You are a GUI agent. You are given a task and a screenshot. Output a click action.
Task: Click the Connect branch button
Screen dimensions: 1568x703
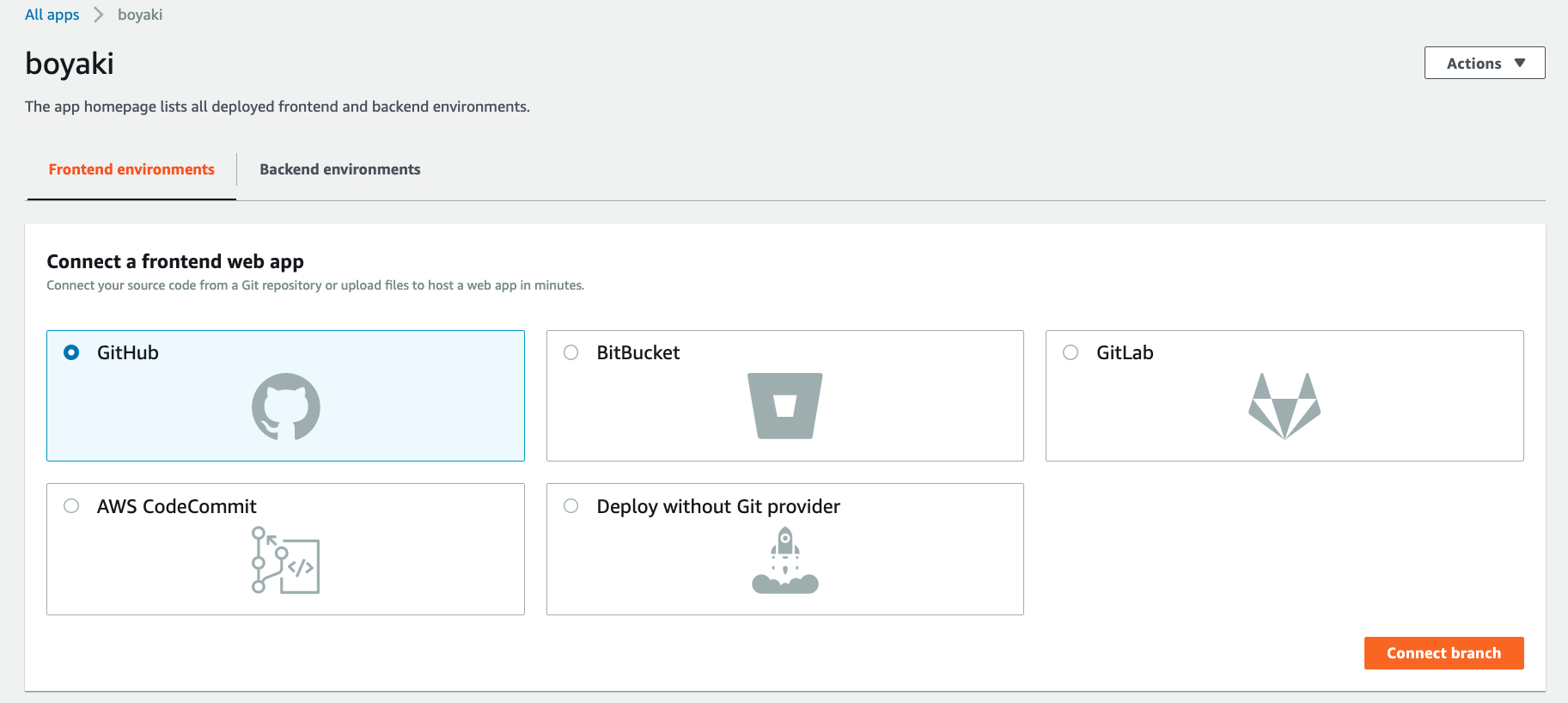[1444, 653]
